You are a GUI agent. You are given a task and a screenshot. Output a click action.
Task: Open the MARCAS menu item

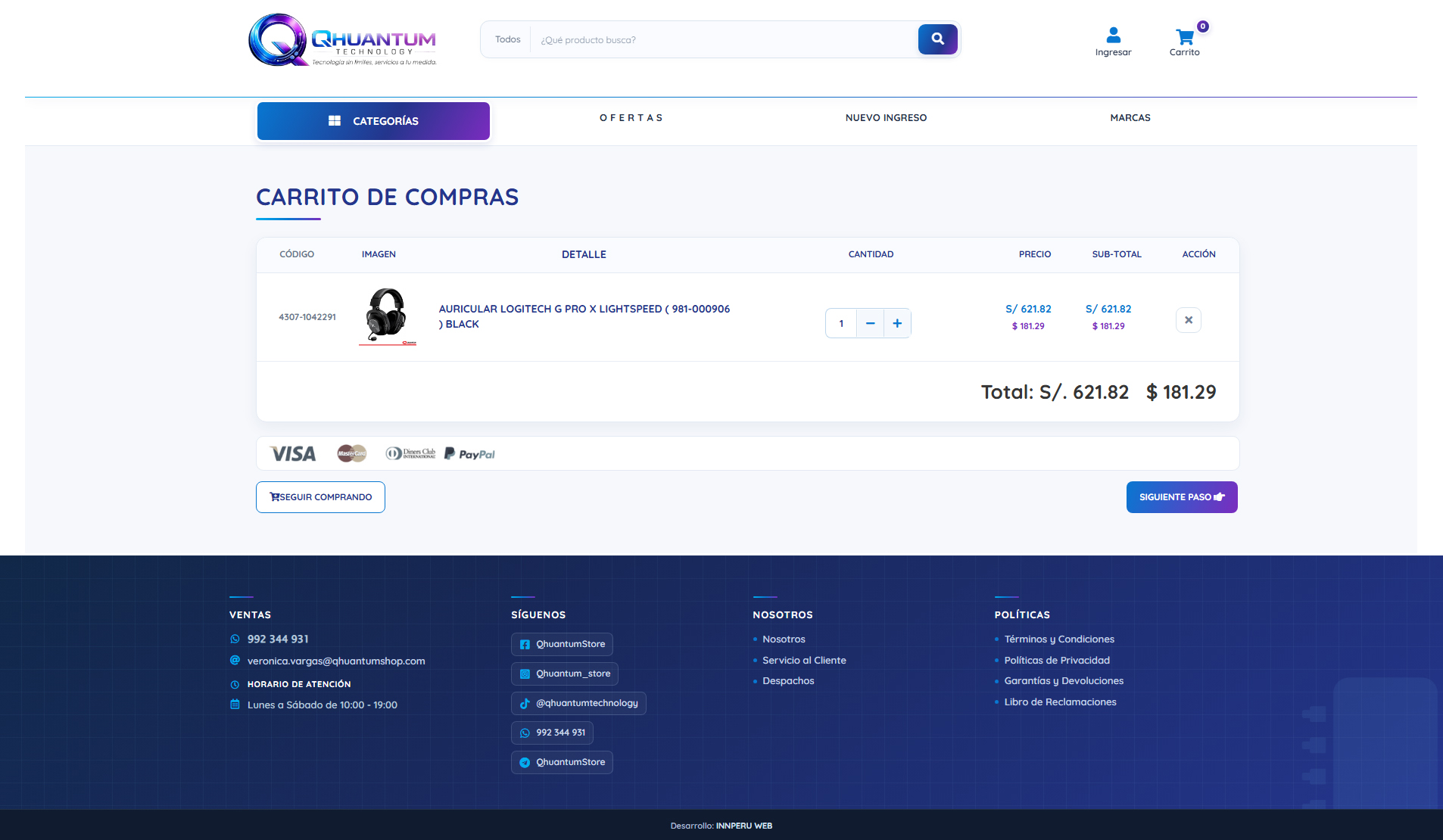[1130, 117]
